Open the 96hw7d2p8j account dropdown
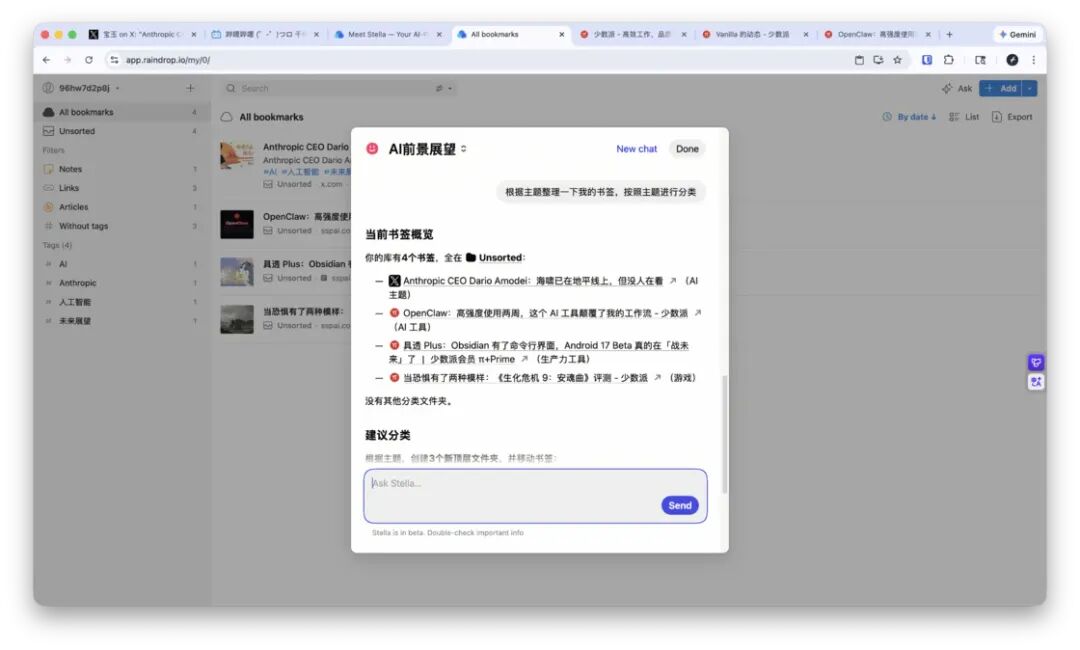This screenshot has width=1080, height=650. coord(81,88)
